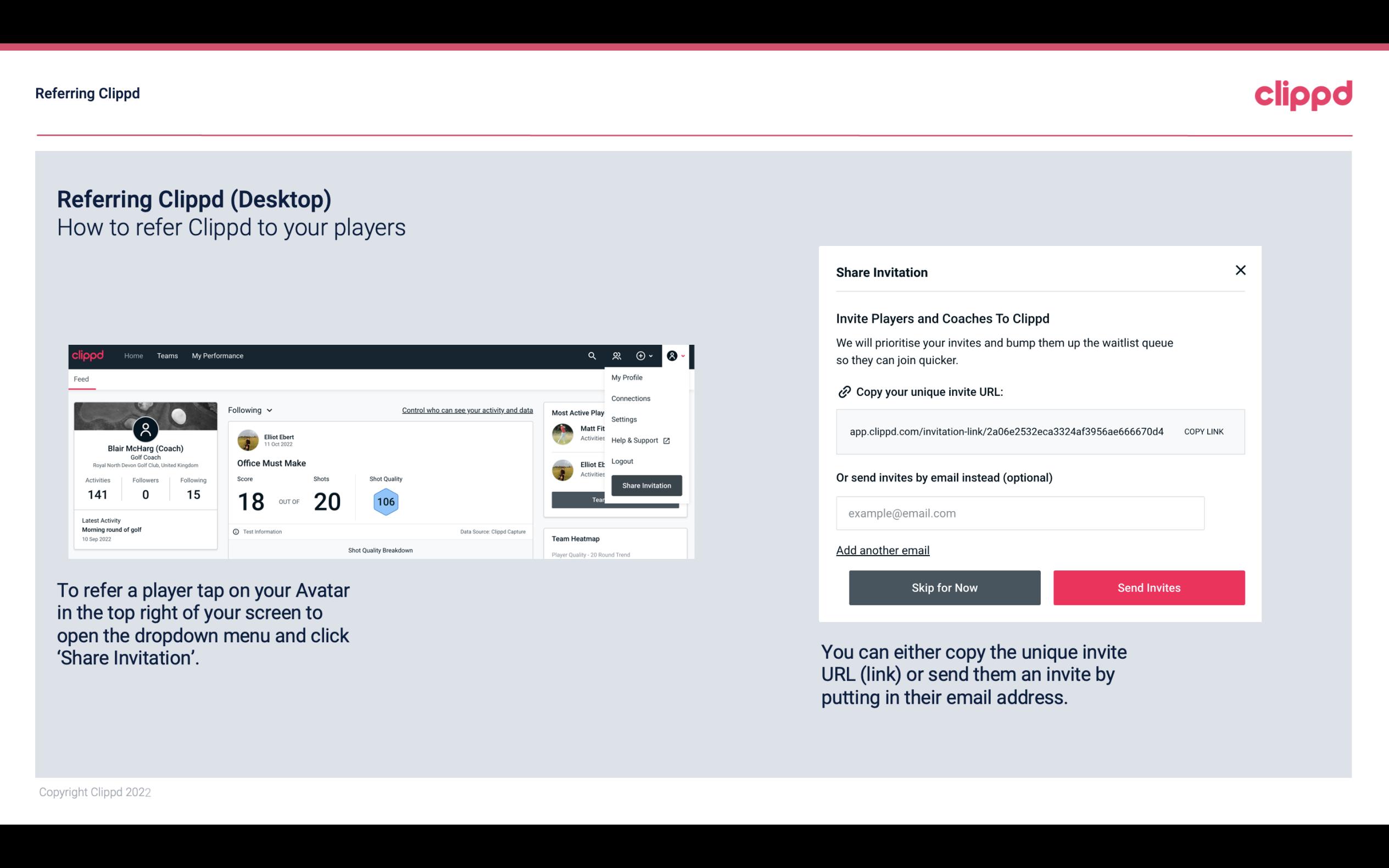The width and height of the screenshot is (1389, 868).
Task: Click Add another email link in share dialog
Action: point(883,550)
